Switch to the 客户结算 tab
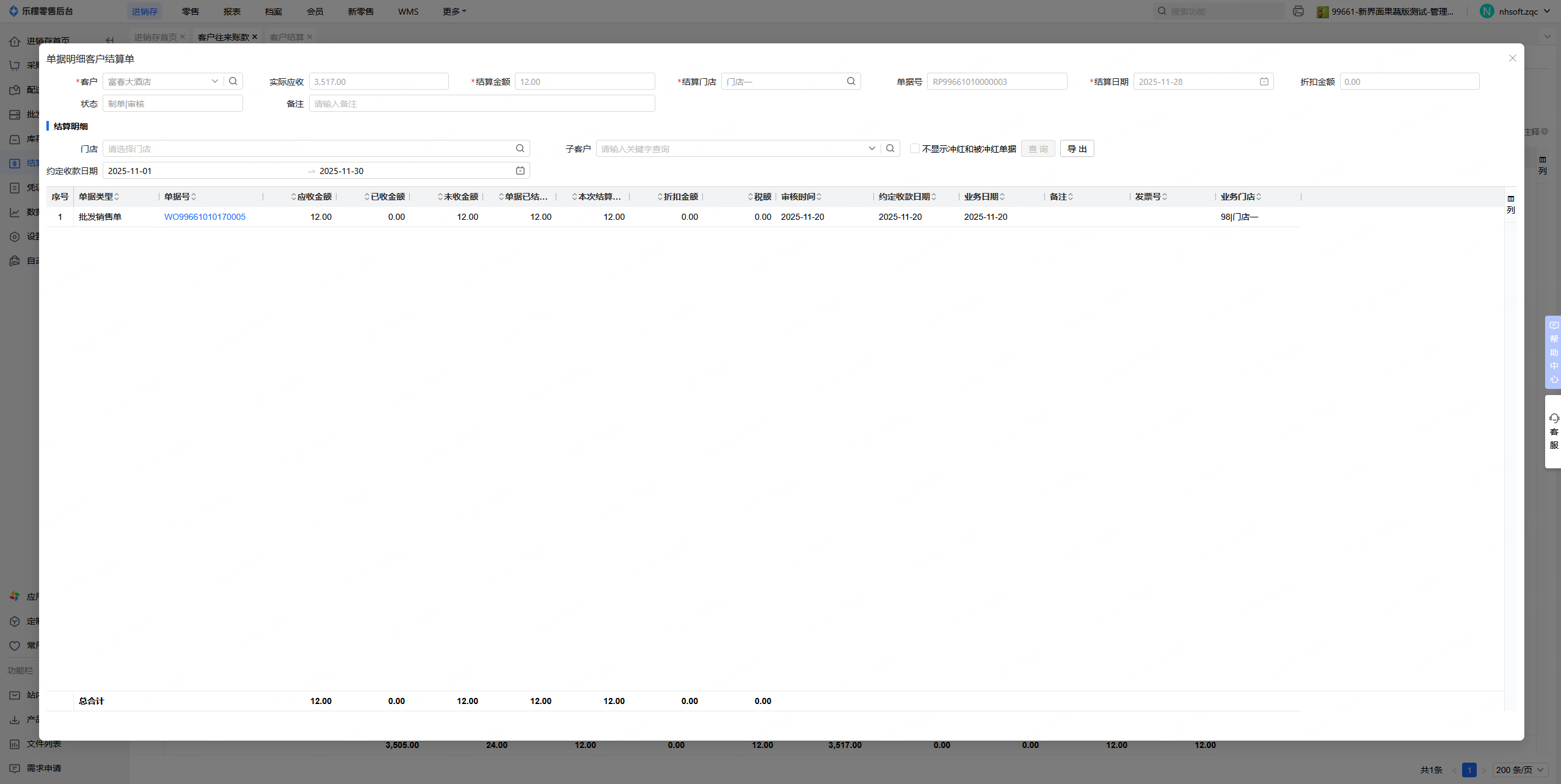Image resolution: width=1561 pixels, height=784 pixels. (x=286, y=37)
